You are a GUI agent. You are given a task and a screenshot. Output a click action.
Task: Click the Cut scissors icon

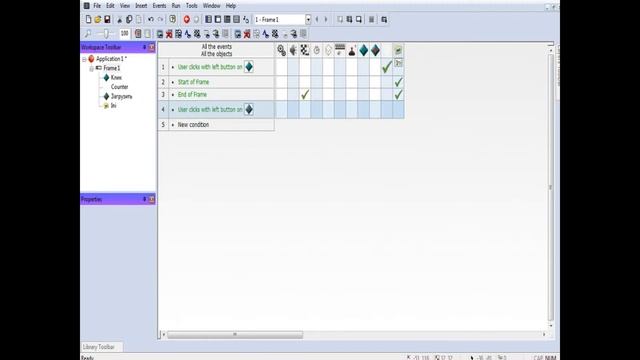[x=120, y=19]
